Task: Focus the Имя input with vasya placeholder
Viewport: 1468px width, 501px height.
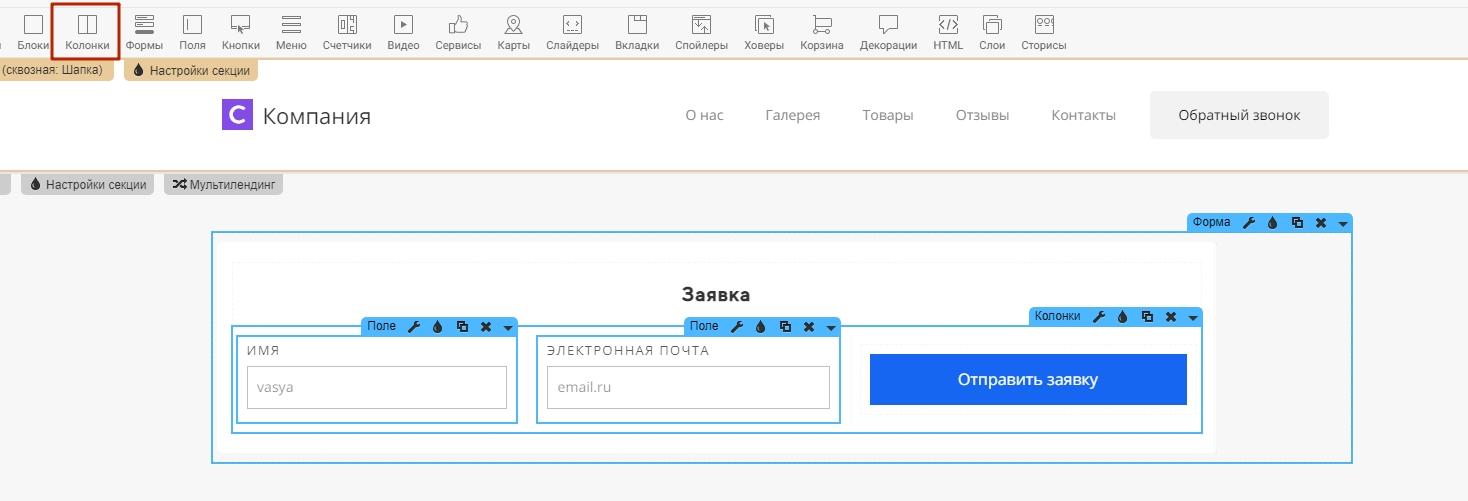Action: click(377, 387)
